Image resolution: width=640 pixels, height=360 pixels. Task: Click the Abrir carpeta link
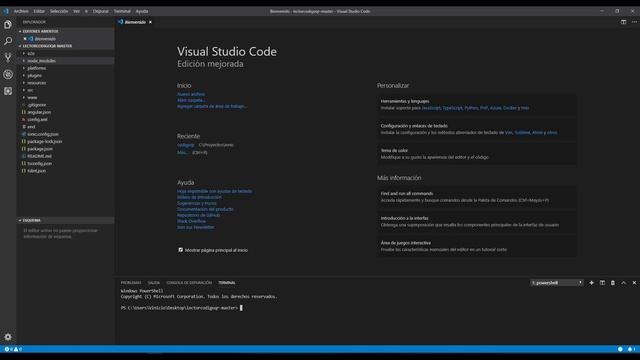point(191,100)
